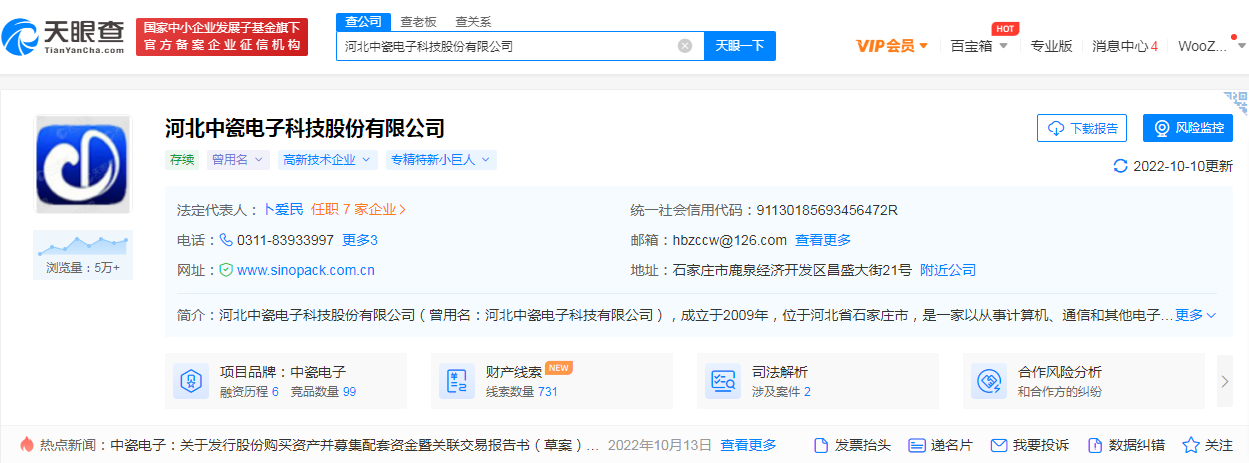Click the flame icon beside 热点新闻
The width and height of the screenshot is (1249, 463).
[x=26, y=445]
